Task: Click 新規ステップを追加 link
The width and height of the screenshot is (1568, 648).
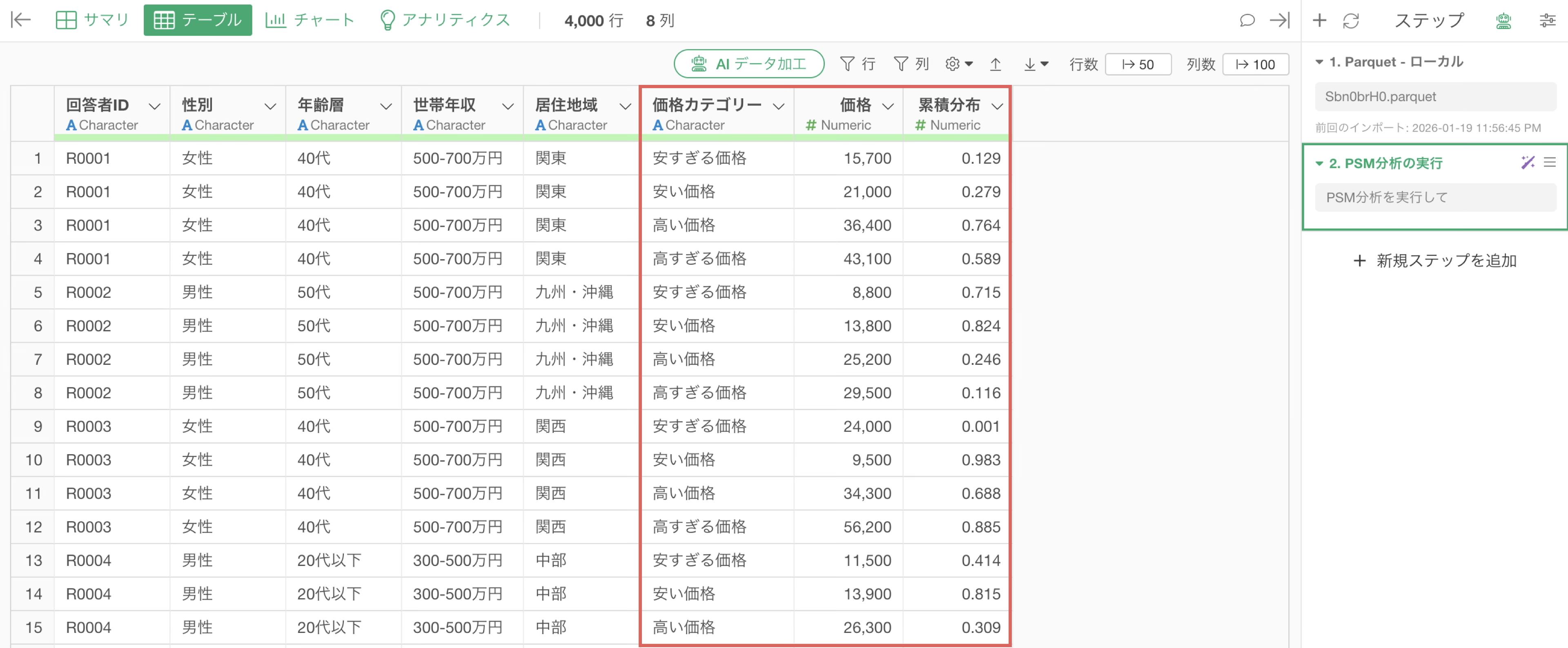Action: (x=1435, y=260)
